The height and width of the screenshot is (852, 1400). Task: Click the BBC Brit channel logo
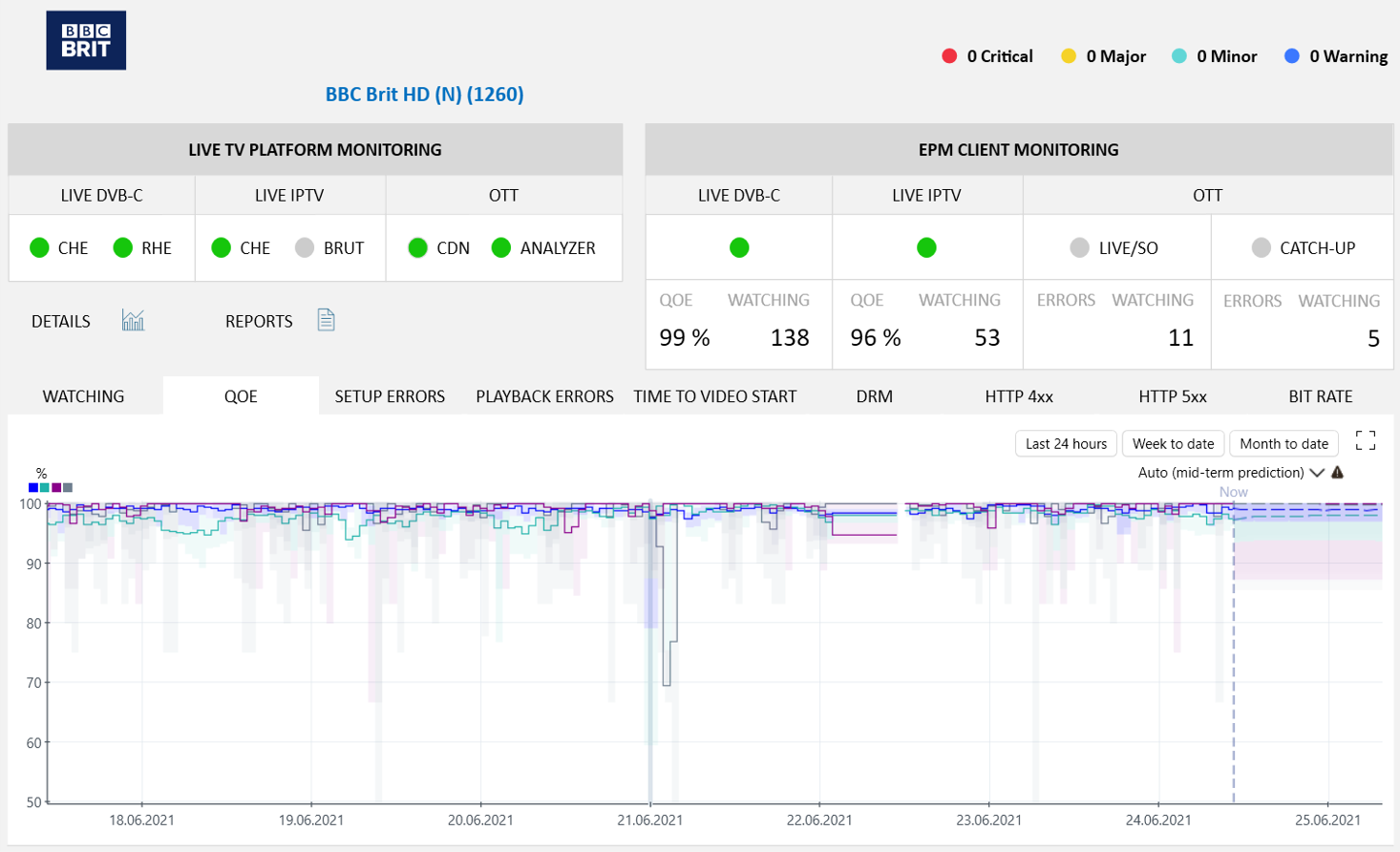pos(86,40)
